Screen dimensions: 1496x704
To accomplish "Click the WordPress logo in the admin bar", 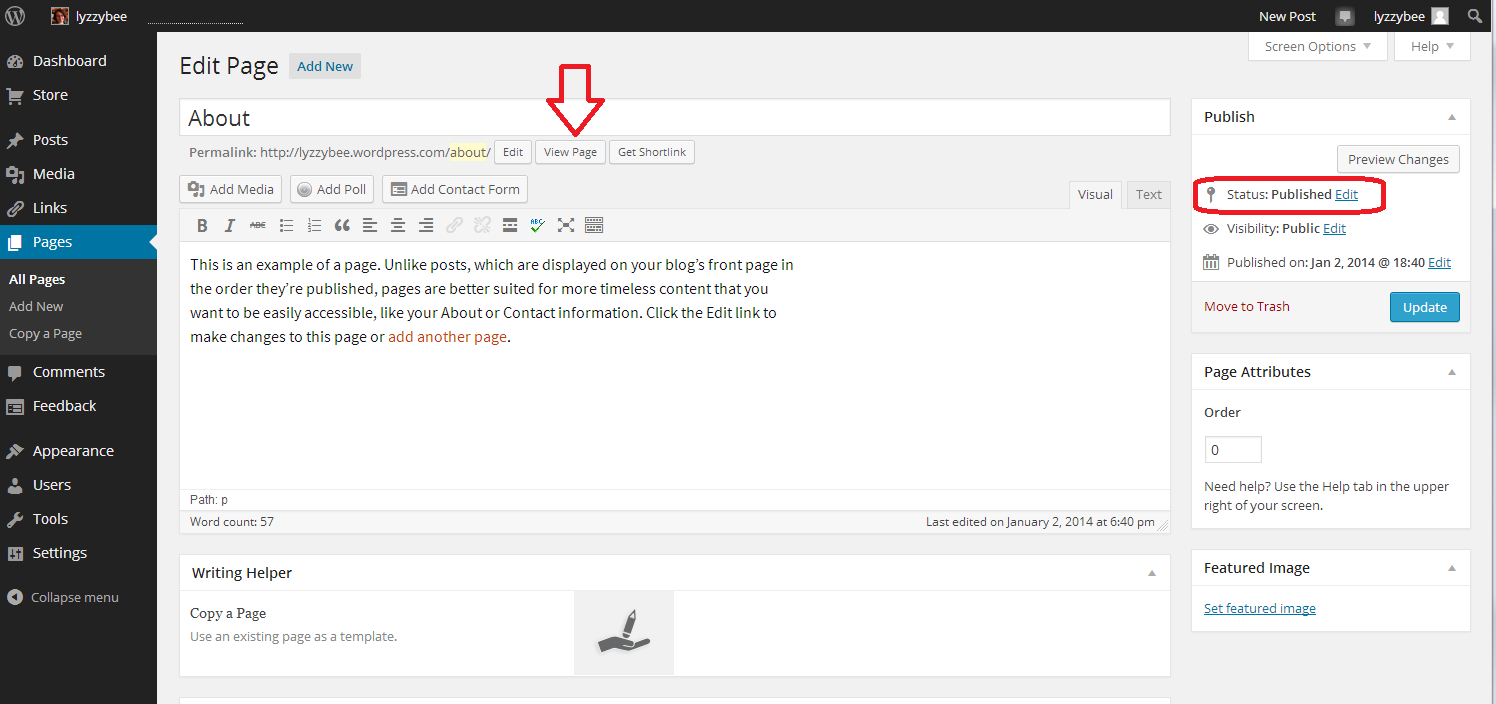I will pyautogui.click(x=15, y=16).
